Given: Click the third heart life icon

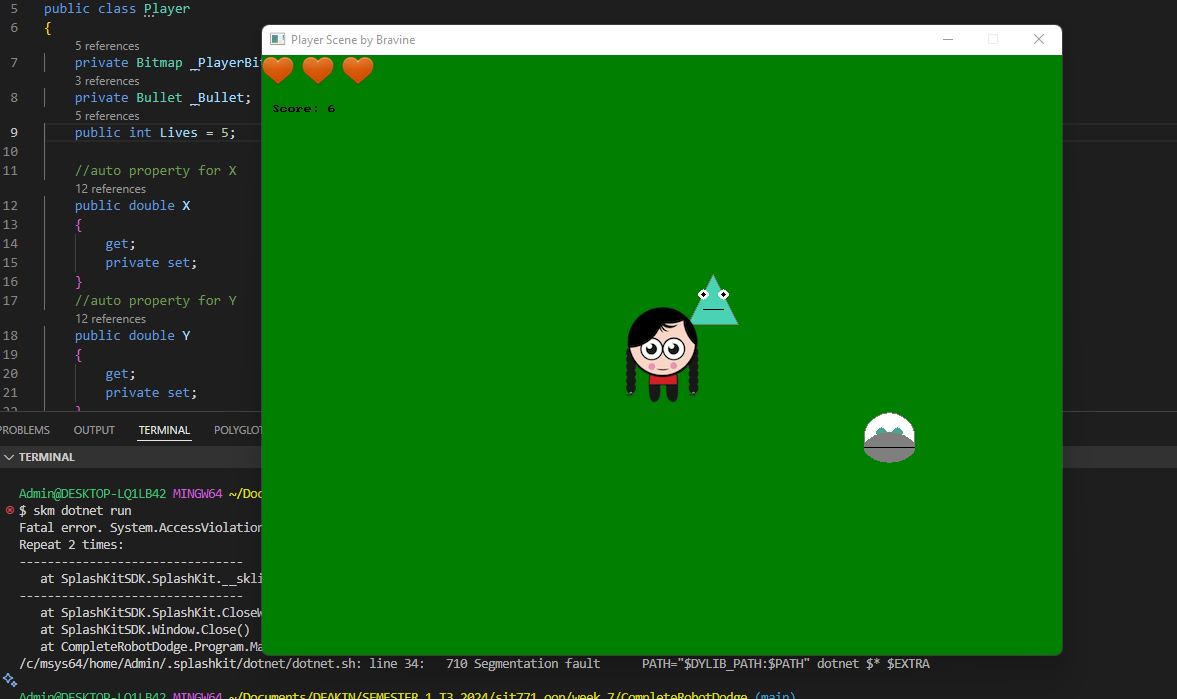Looking at the screenshot, I should pos(357,71).
